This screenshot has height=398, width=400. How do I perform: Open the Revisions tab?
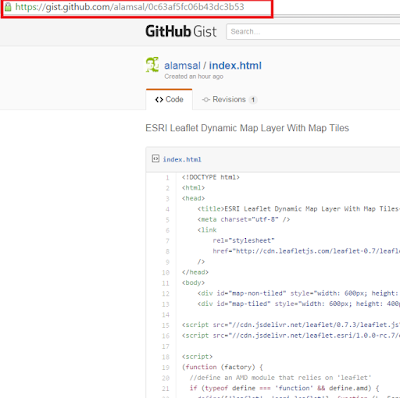click(x=229, y=99)
